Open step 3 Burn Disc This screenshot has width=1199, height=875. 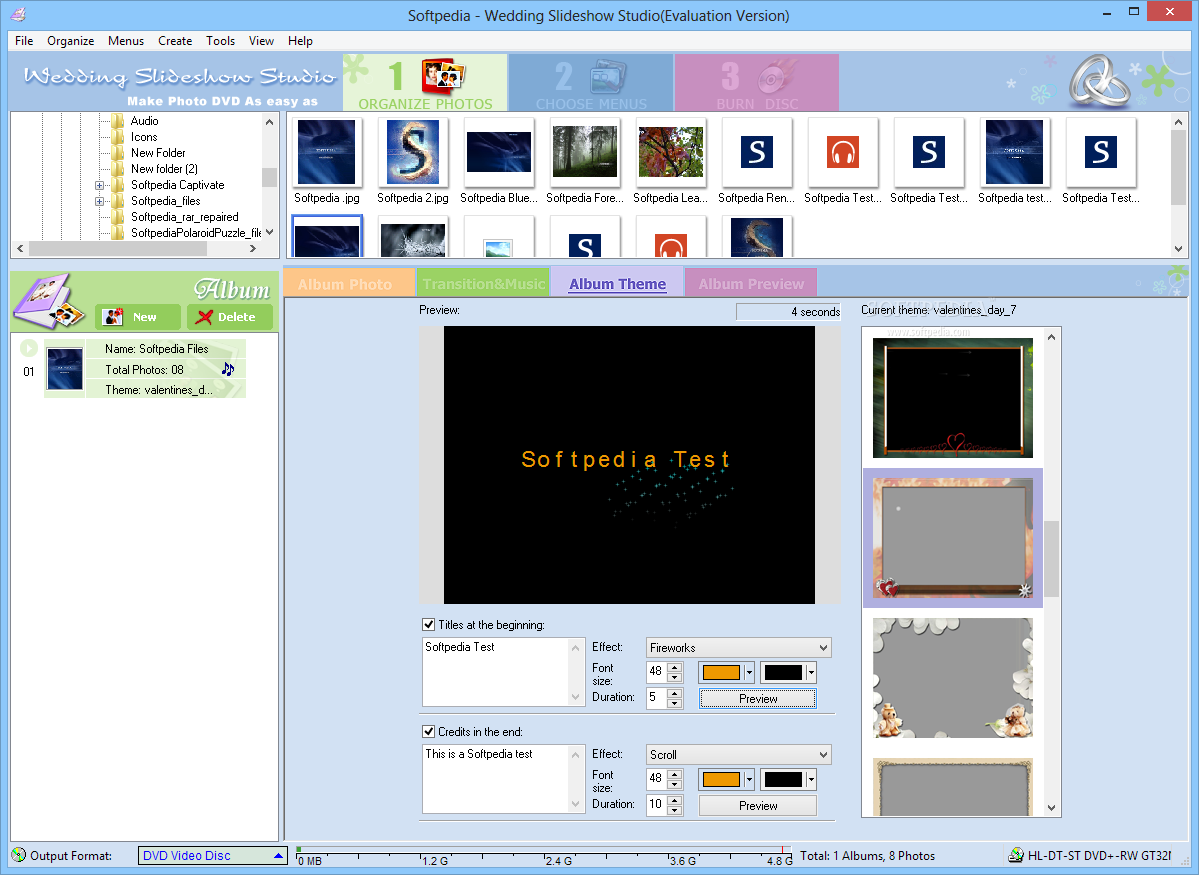pos(757,83)
